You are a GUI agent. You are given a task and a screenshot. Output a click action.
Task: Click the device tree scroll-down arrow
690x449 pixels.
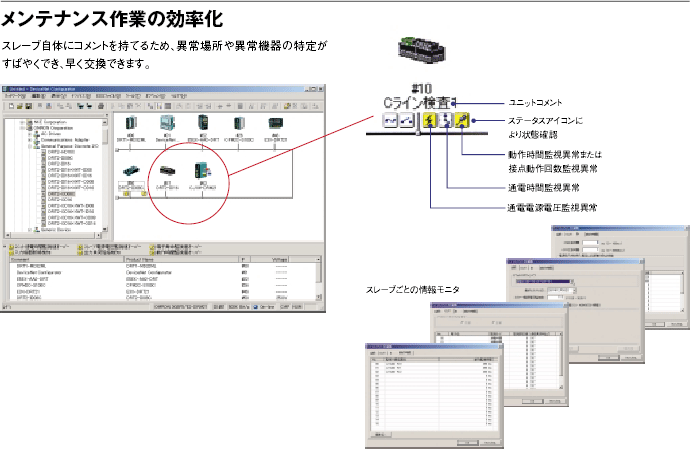(x=105, y=229)
